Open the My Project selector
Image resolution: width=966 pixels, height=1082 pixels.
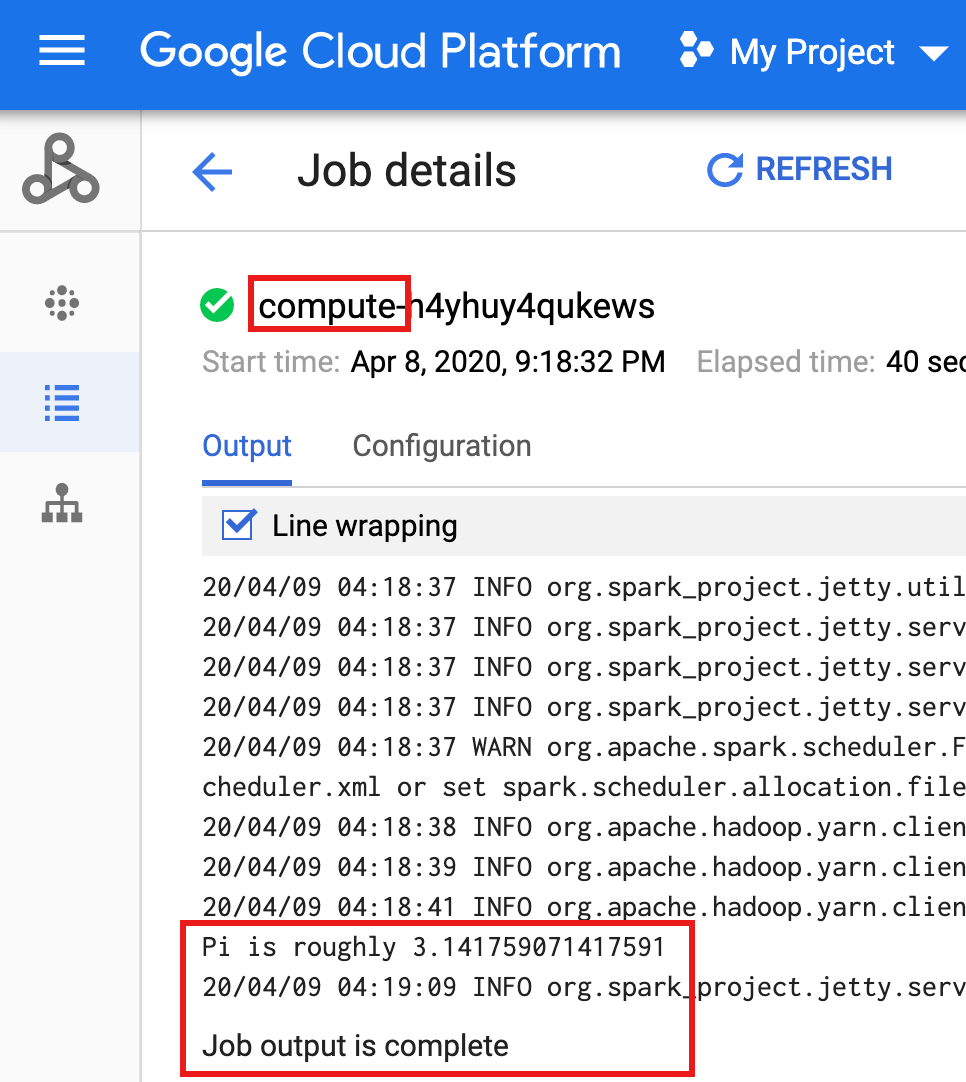click(x=812, y=52)
